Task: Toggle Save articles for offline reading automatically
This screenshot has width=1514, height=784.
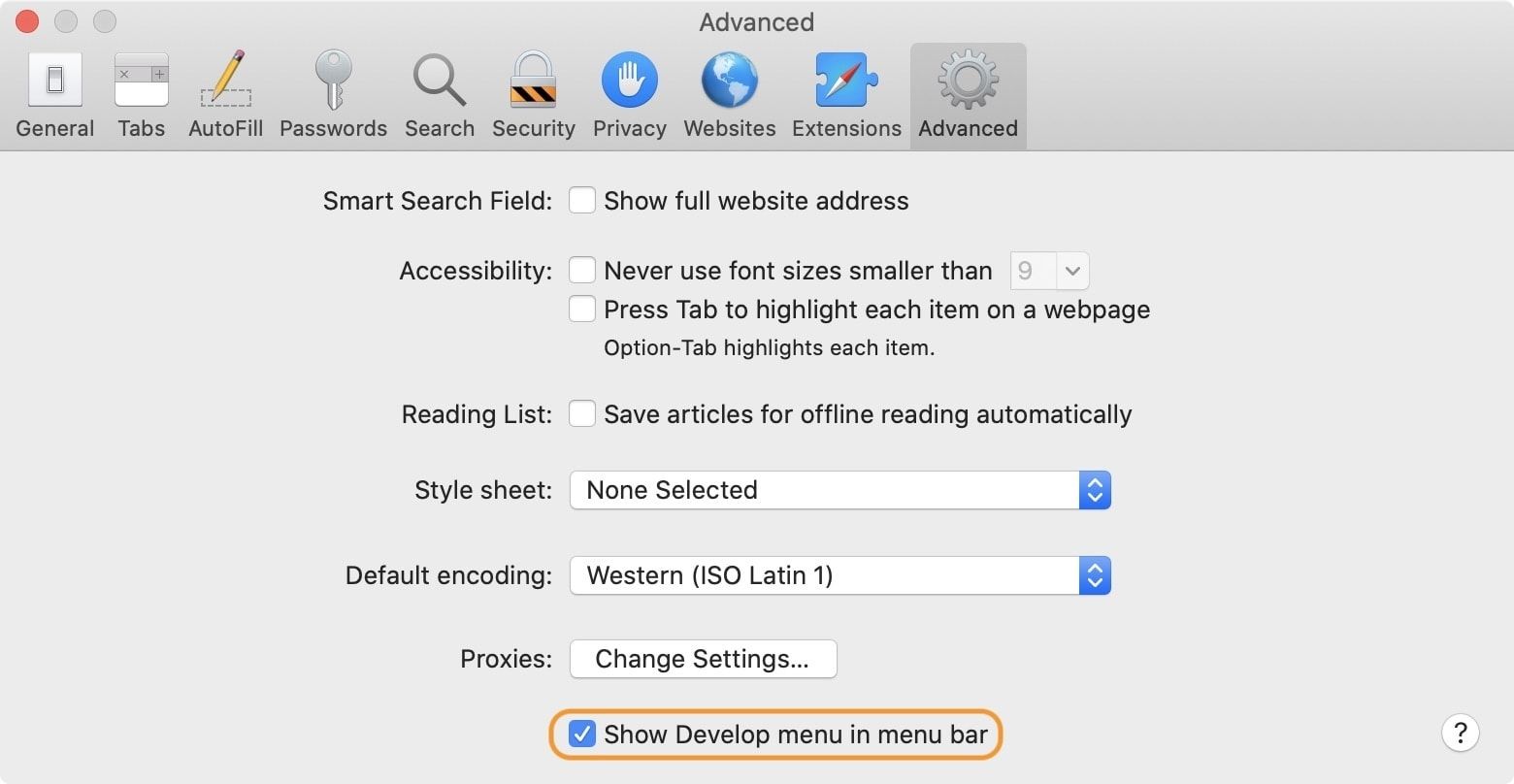Action: coord(582,414)
